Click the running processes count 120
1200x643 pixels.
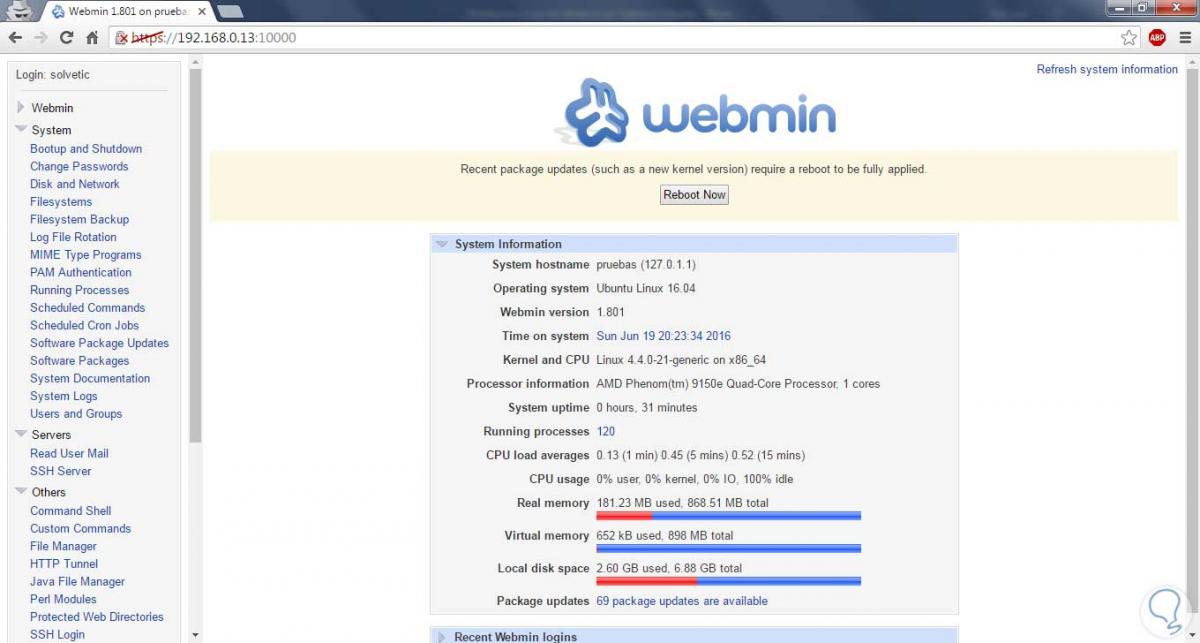605,432
